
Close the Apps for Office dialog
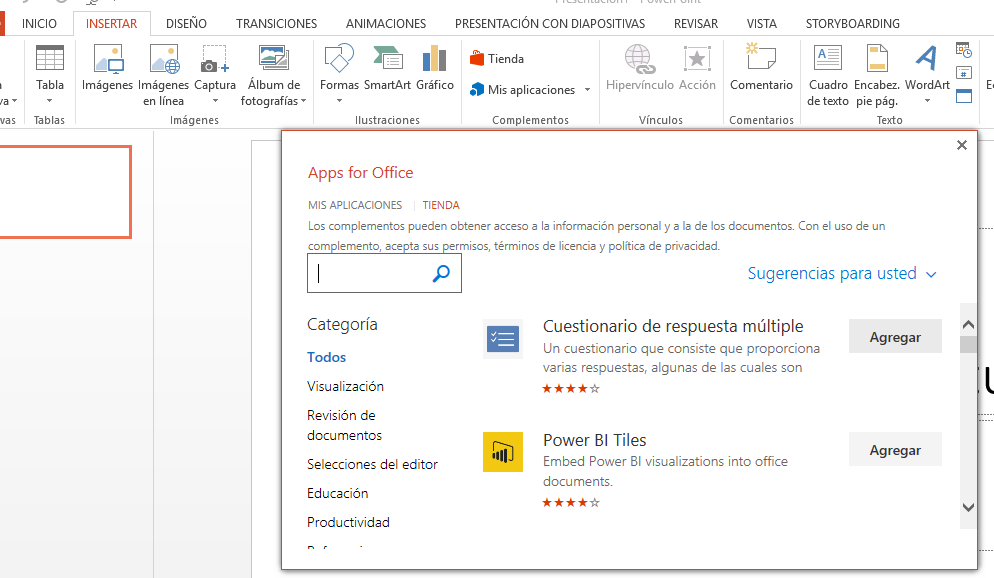[x=962, y=145]
